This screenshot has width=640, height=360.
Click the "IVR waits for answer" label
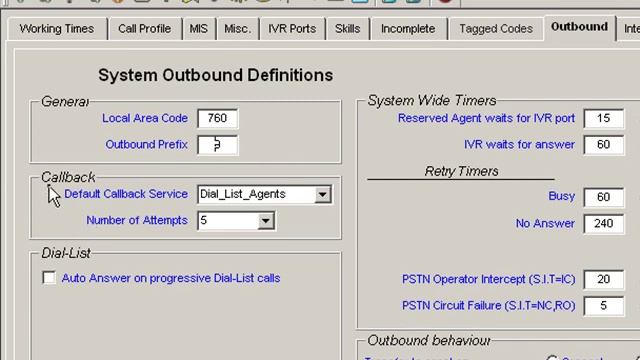pyautogui.click(x=519, y=144)
